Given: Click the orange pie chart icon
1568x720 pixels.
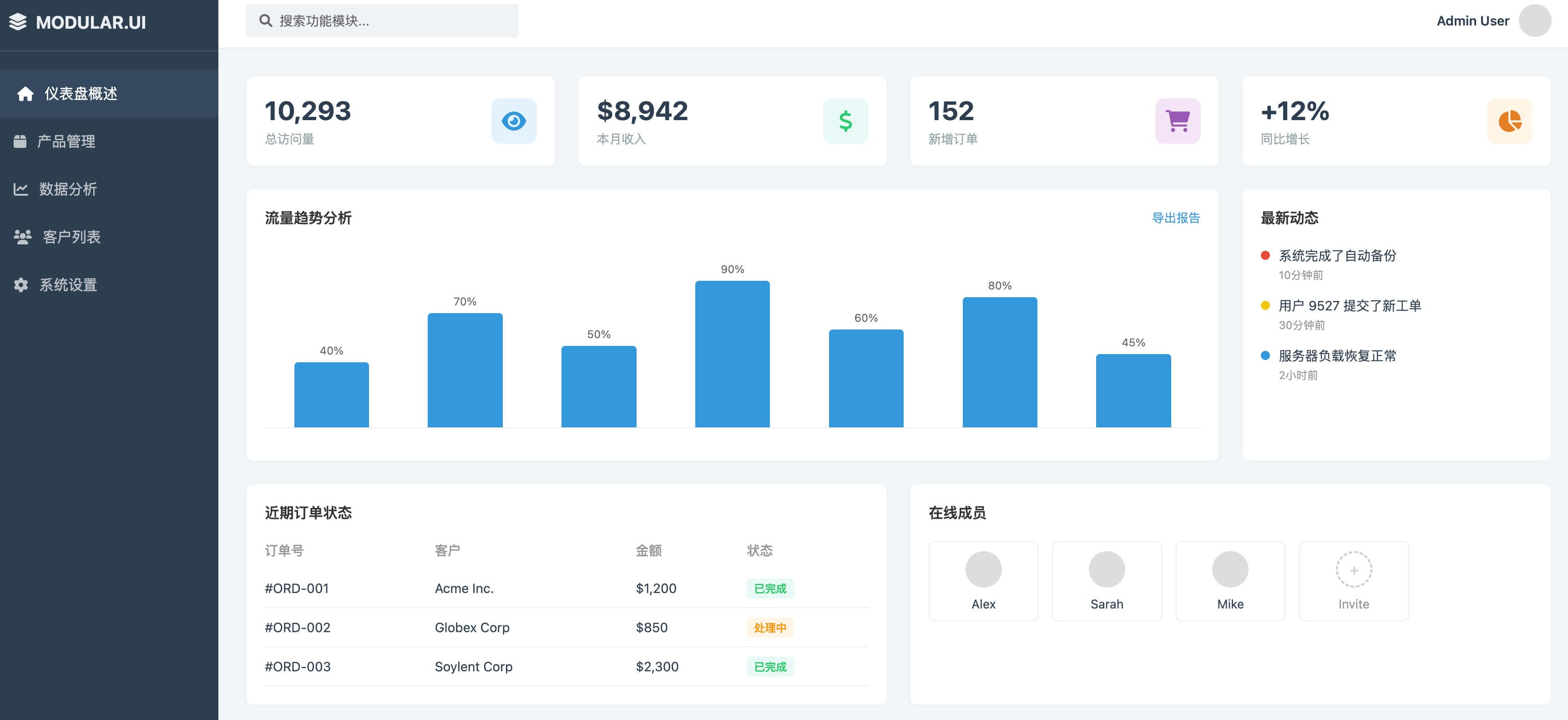Looking at the screenshot, I should pos(1509,121).
